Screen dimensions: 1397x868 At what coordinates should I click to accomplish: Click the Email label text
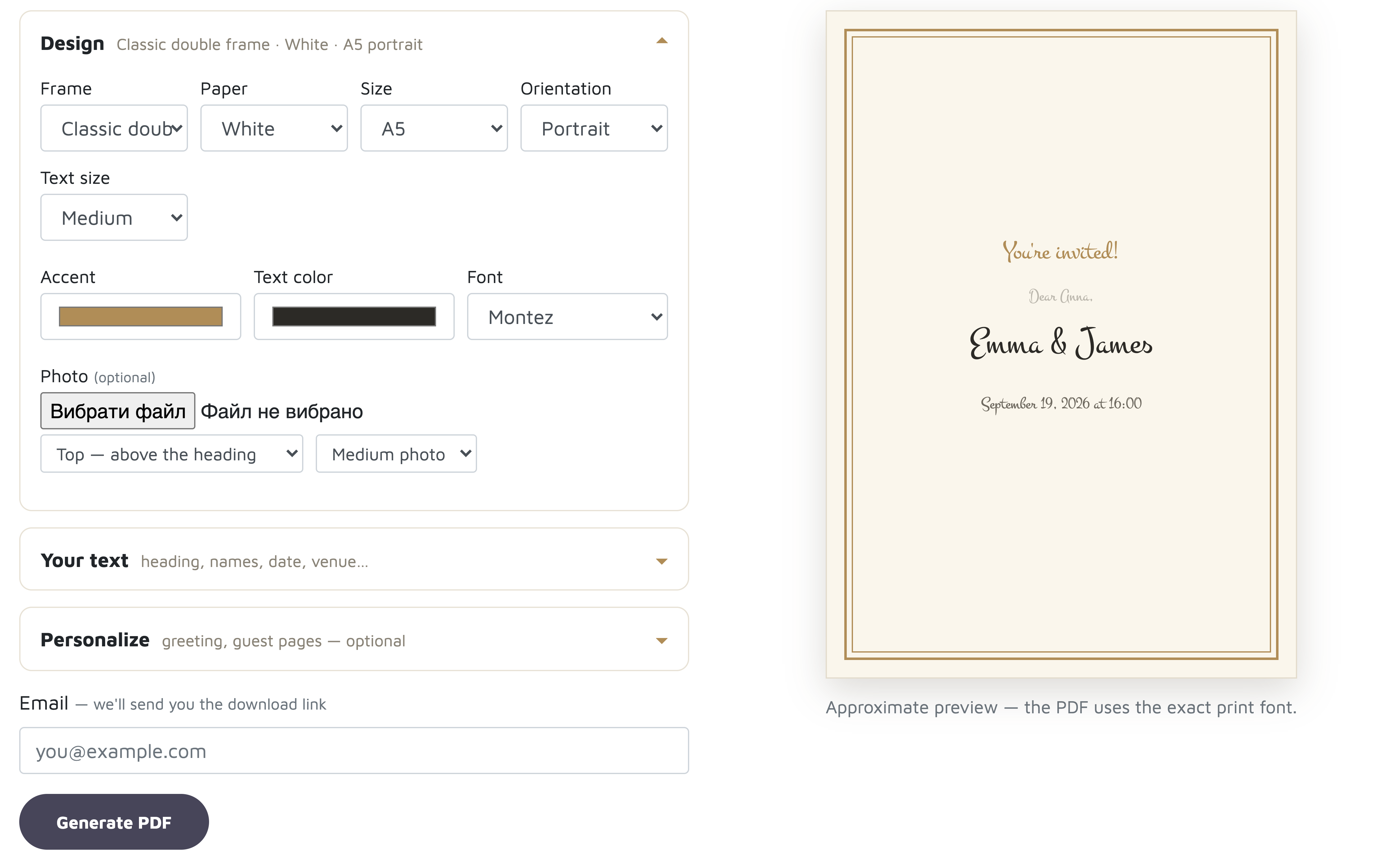(x=44, y=703)
